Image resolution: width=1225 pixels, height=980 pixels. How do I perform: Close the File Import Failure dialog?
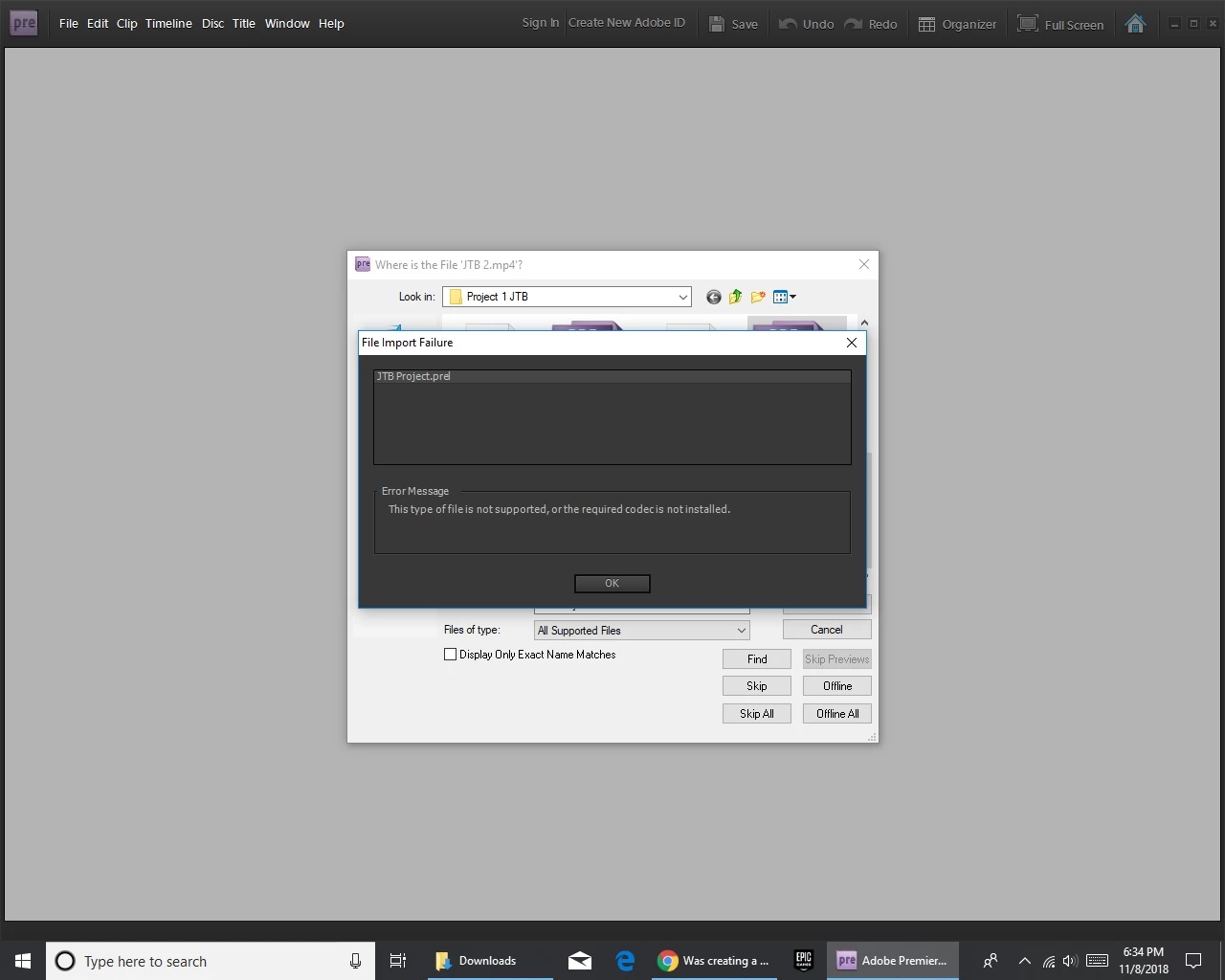(852, 343)
